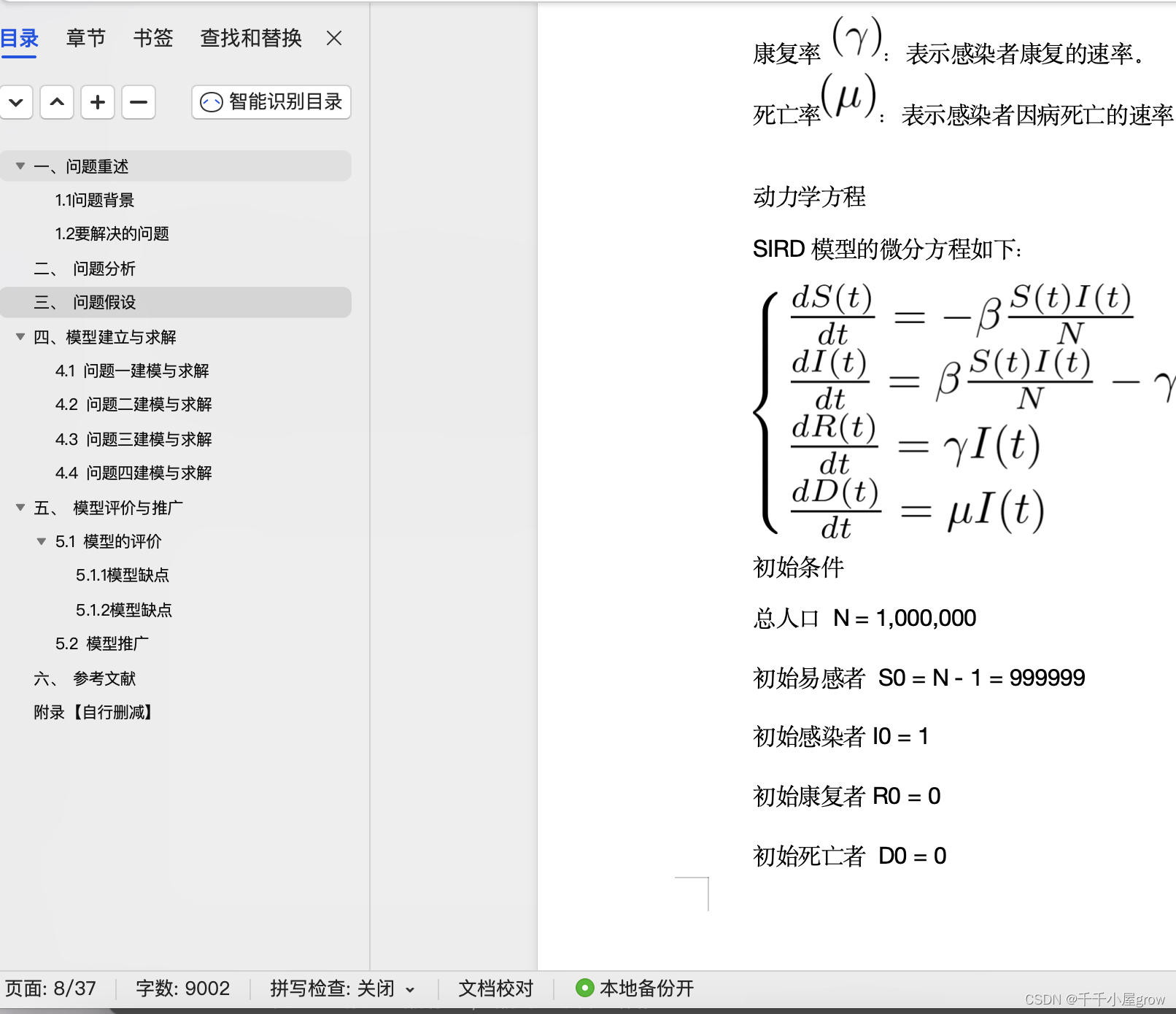Viewport: 1176px width, 1014px height.
Task: Jump to 附录【自行删减】 entry
Action: (x=93, y=712)
